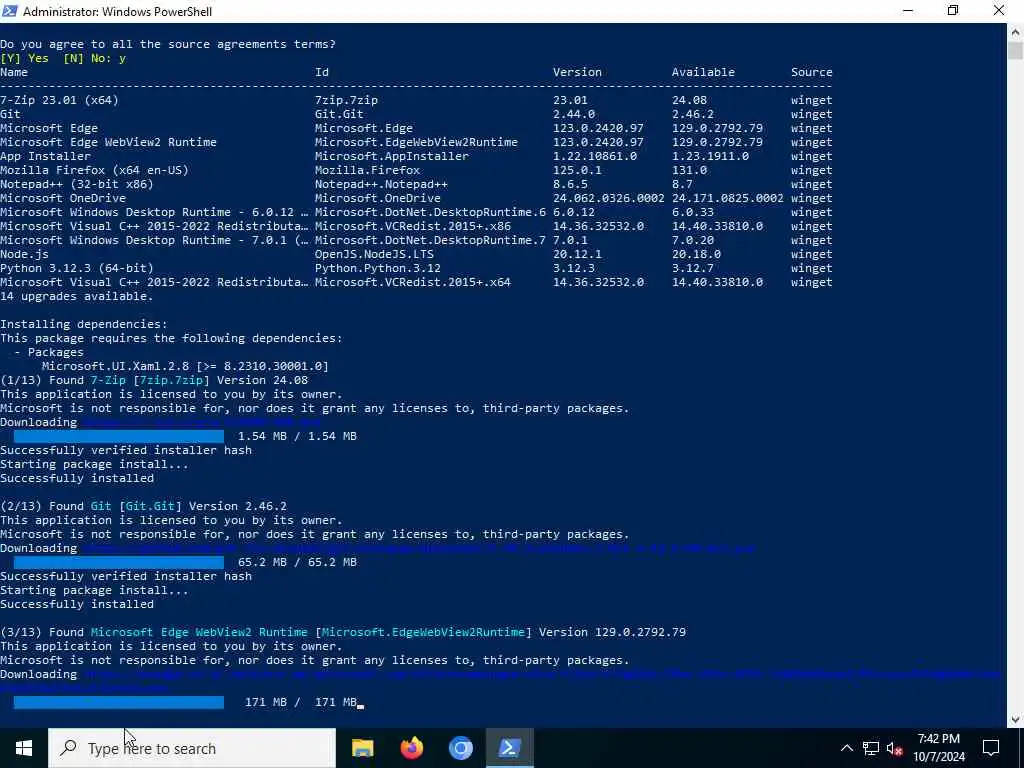Click the 'Python.Python.3.12' Id entry
Image resolution: width=1024 pixels, height=768 pixels.
(x=377, y=268)
